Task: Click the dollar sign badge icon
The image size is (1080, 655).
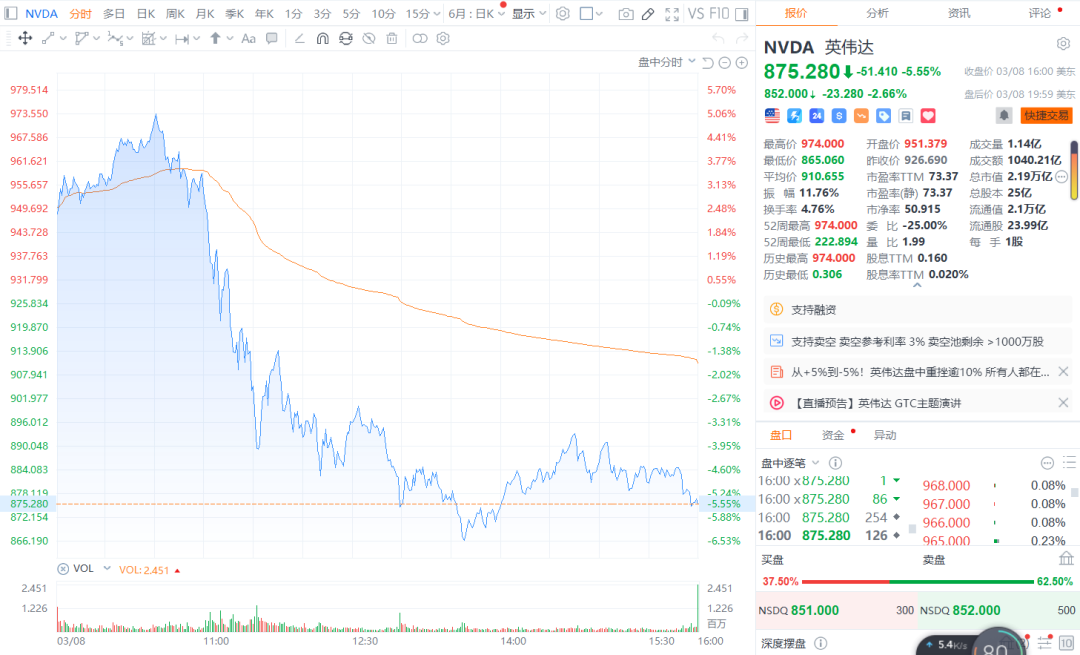Action: (x=839, y=116)
